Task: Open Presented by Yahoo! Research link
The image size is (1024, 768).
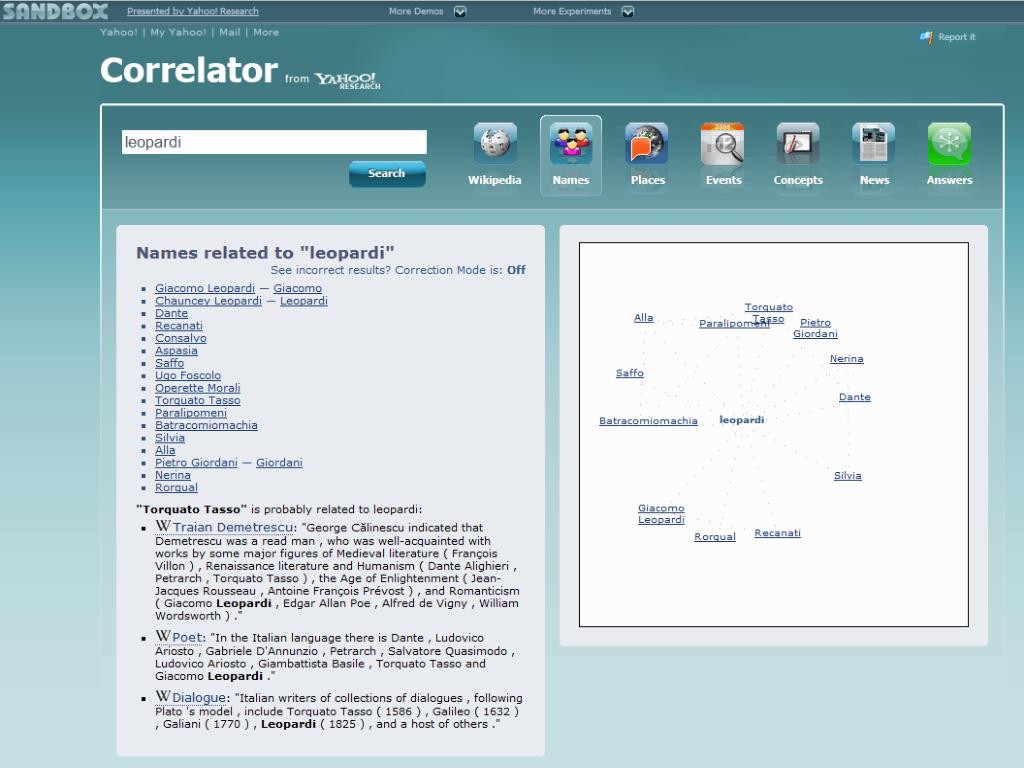Action: pyautogui.click(x=193, y=11)
